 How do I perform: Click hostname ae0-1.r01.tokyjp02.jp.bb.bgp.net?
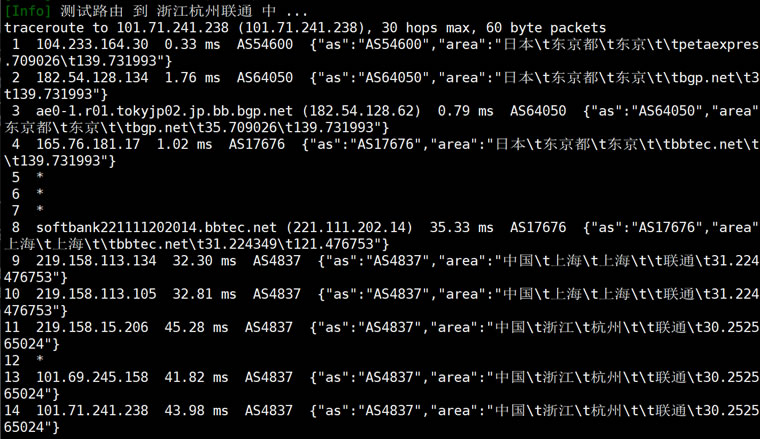(164, 111)
